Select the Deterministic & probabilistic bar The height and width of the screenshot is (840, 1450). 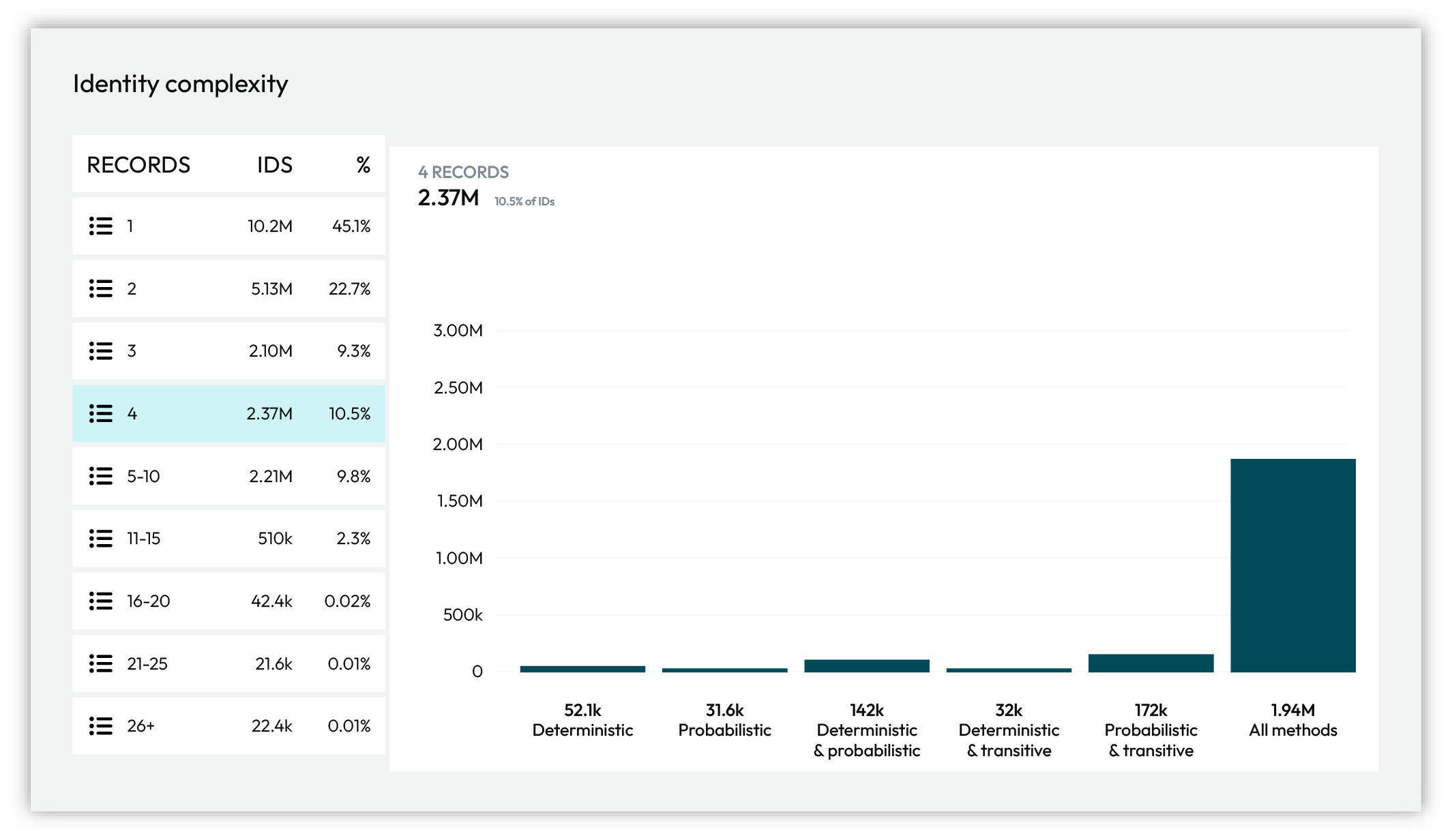(867, 665)
